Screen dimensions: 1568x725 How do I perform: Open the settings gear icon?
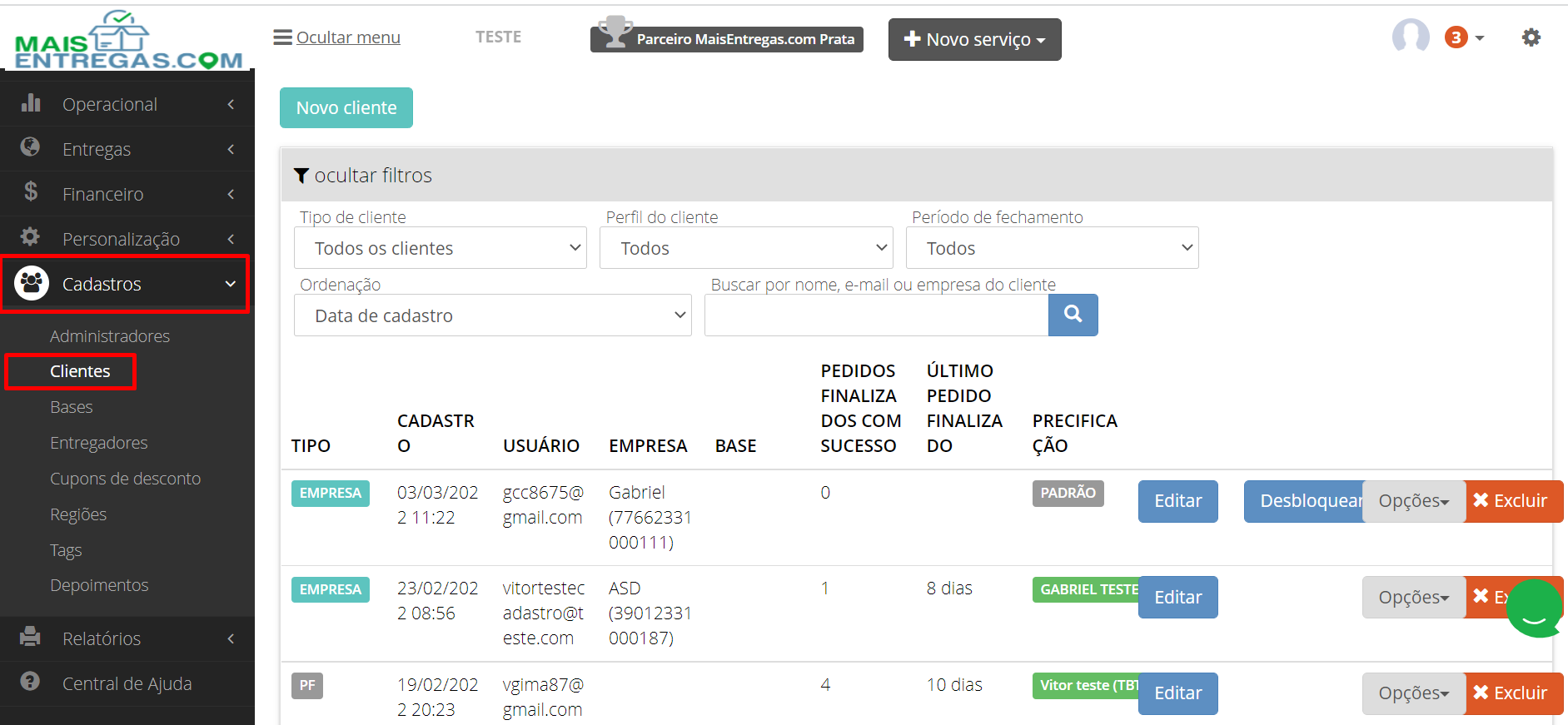click(1531, 37)
